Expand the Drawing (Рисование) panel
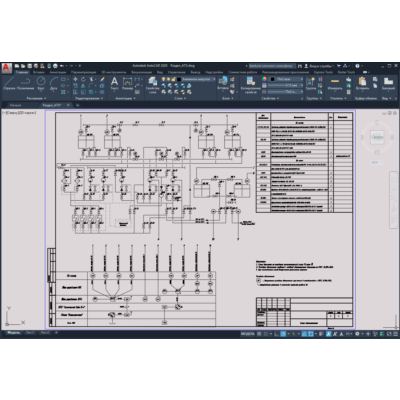Screen dimensions: 400x400 pyautogui.click(x=36, y=98)
